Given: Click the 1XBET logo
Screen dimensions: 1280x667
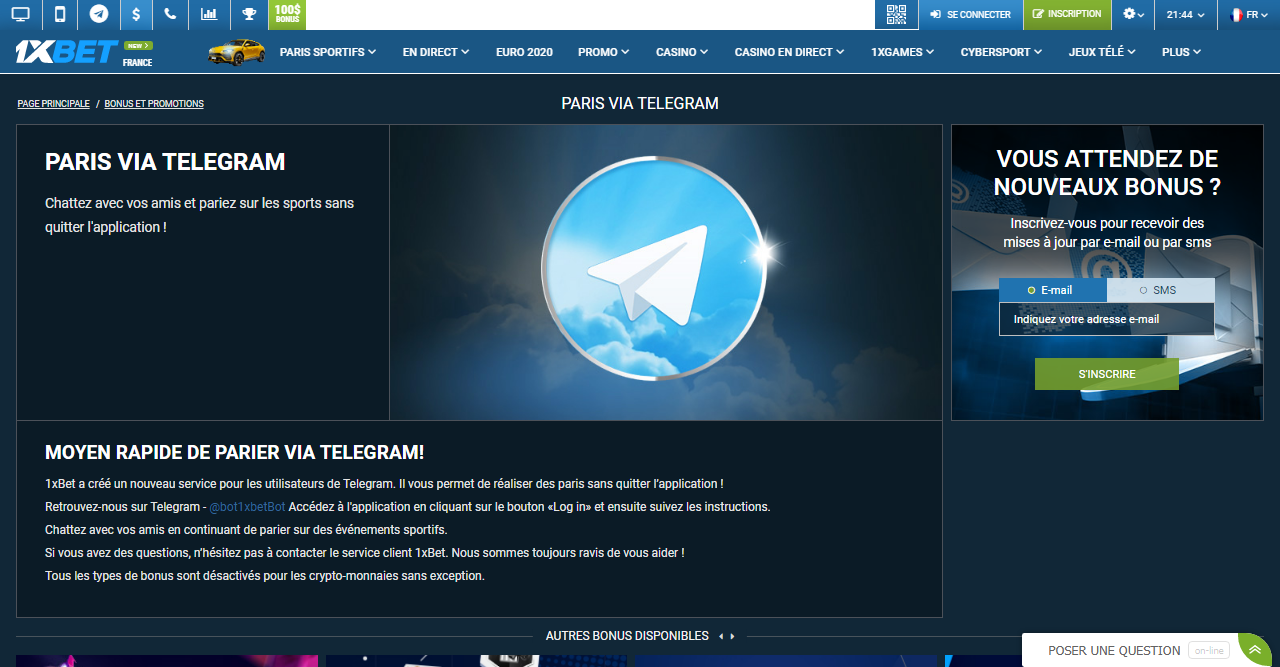Looking at the screenshot, I should coord(66,52).
